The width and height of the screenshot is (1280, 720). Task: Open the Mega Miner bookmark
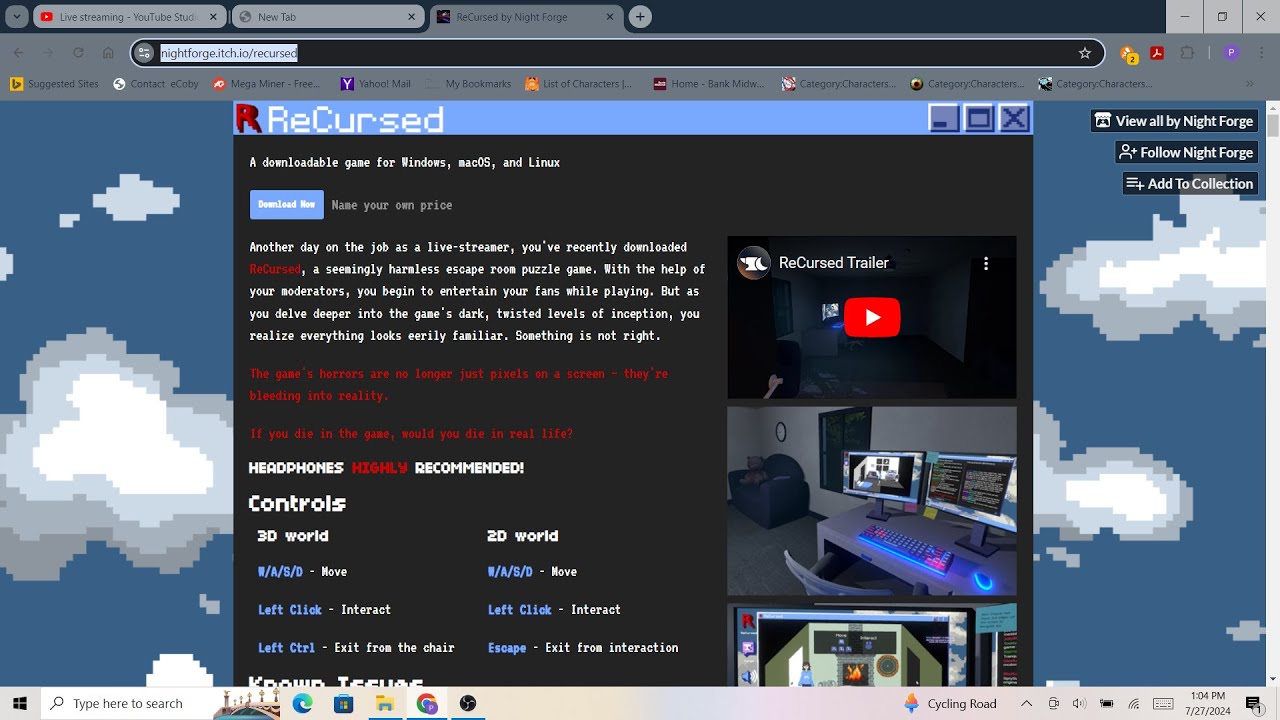267,84
